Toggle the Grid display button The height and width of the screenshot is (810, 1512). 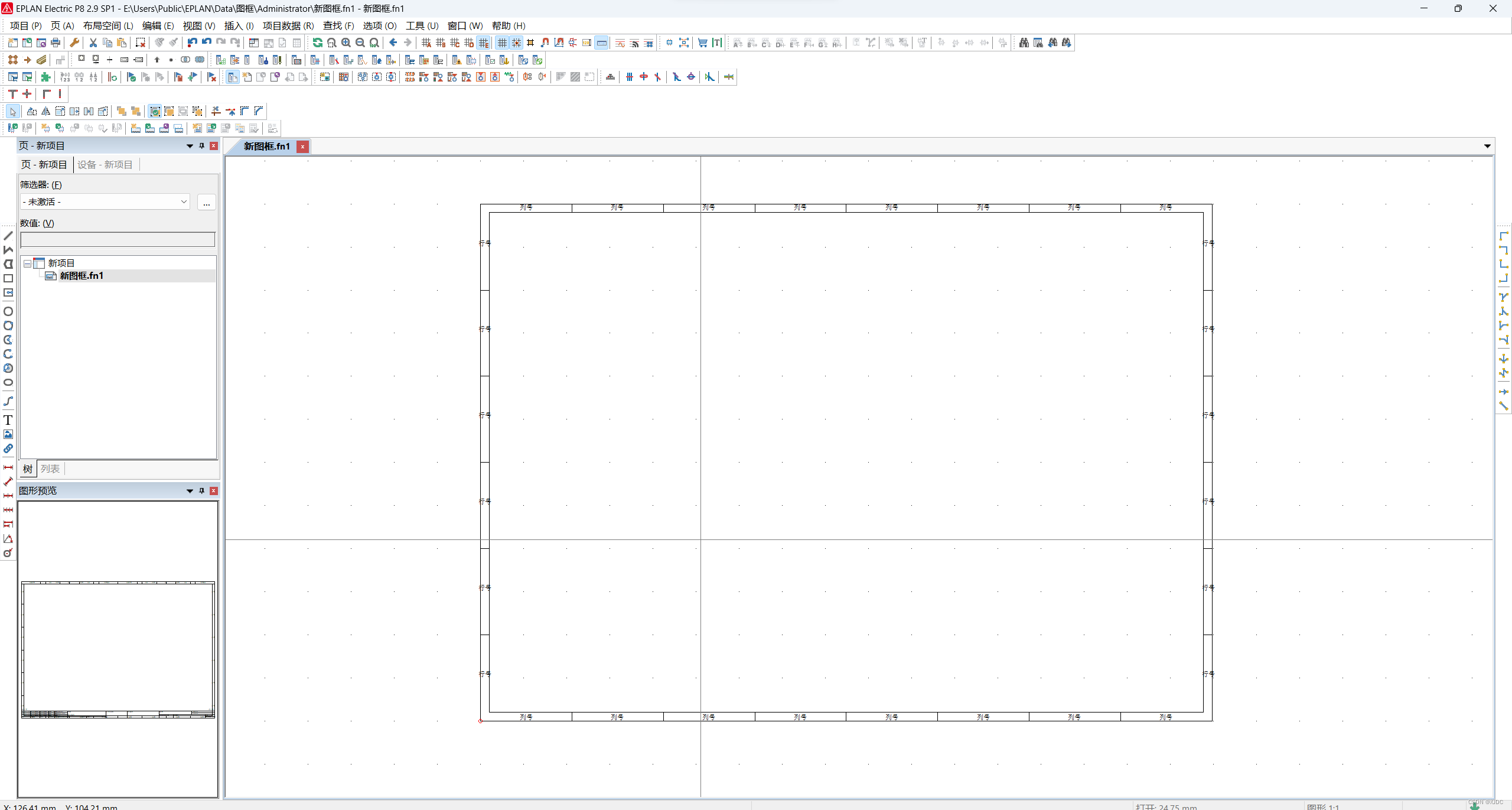(x=502, y=43)
